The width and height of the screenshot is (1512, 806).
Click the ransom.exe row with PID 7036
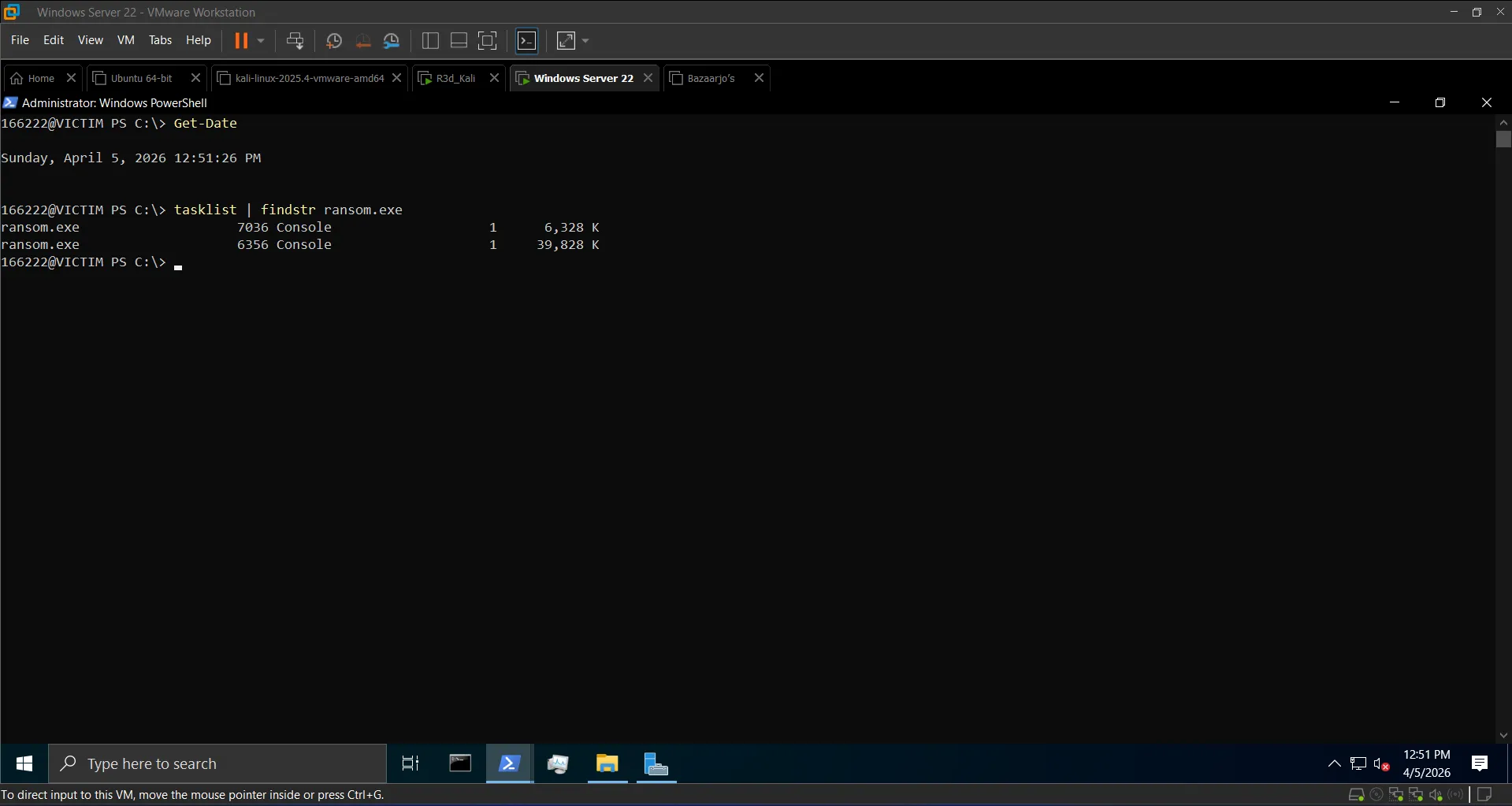pyautogui.click(x=300, y=228)
